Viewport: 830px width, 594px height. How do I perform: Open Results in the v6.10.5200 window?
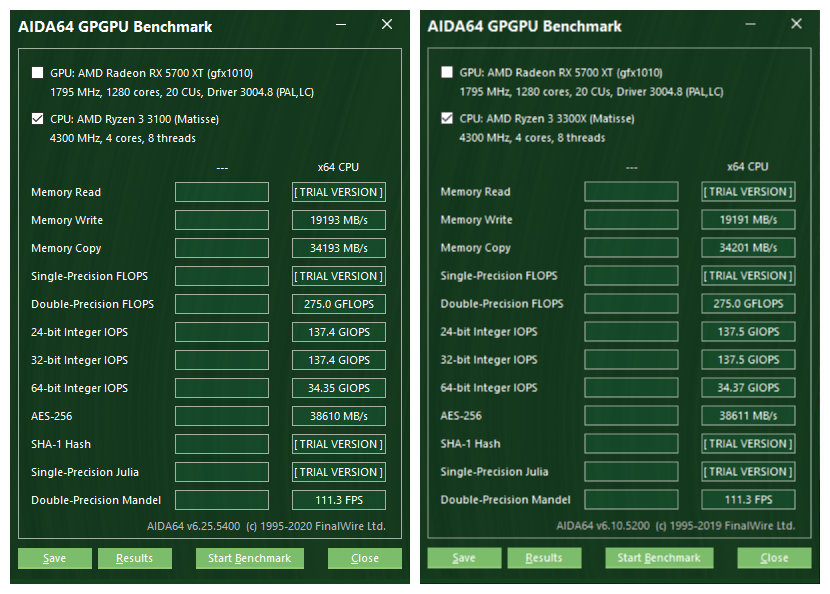(544, 558)
